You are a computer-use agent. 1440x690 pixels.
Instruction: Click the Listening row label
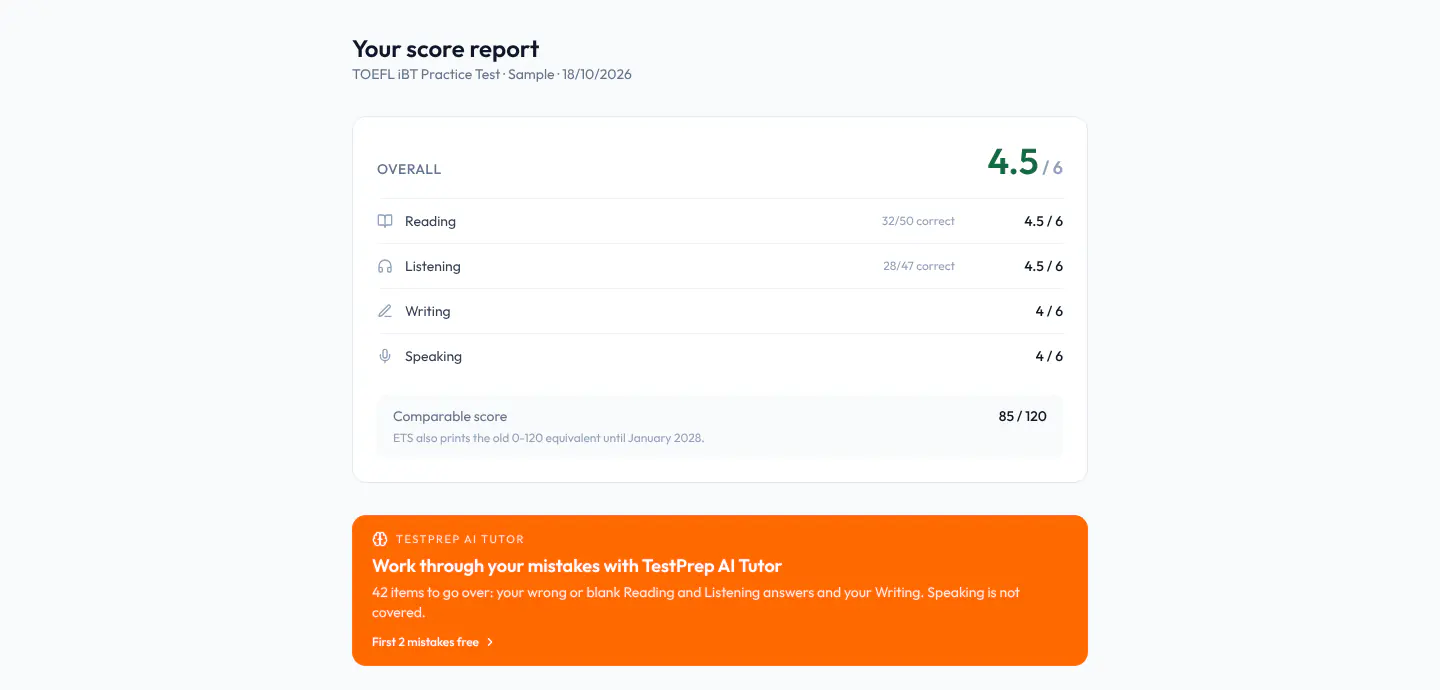tap(433, 266)
